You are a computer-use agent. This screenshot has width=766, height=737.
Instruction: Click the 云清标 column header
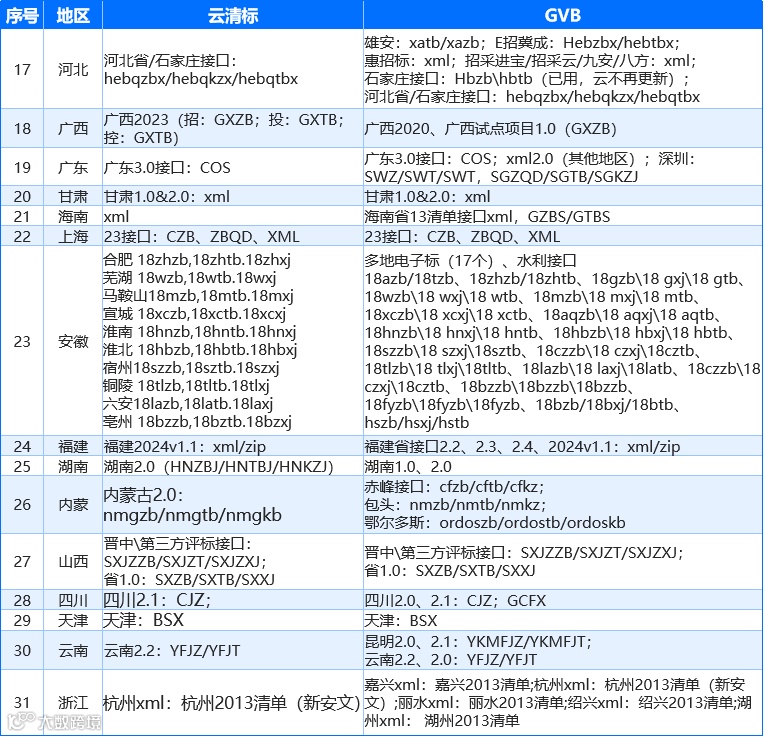tap(233, 15)
